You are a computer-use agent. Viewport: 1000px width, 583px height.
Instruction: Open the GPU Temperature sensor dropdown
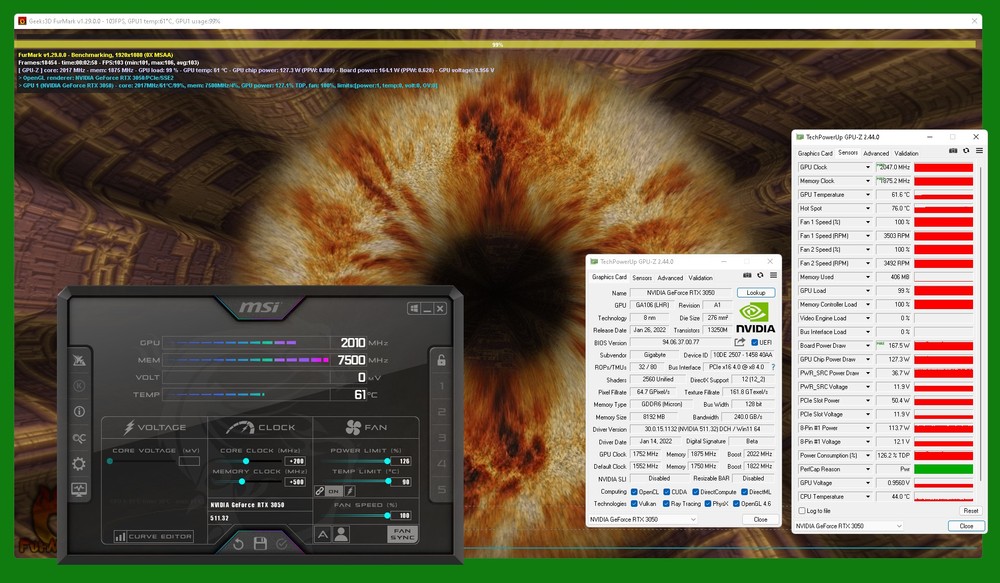point(867,195)
